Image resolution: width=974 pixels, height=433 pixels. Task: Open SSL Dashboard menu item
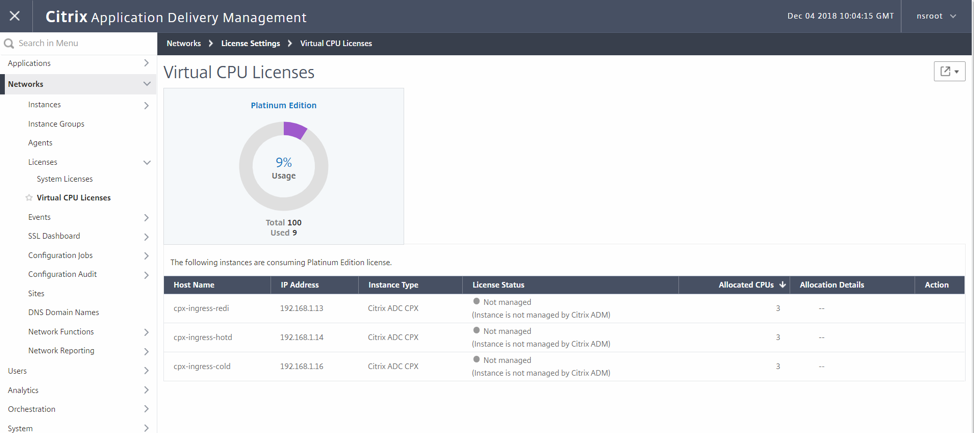click(54, 236)
